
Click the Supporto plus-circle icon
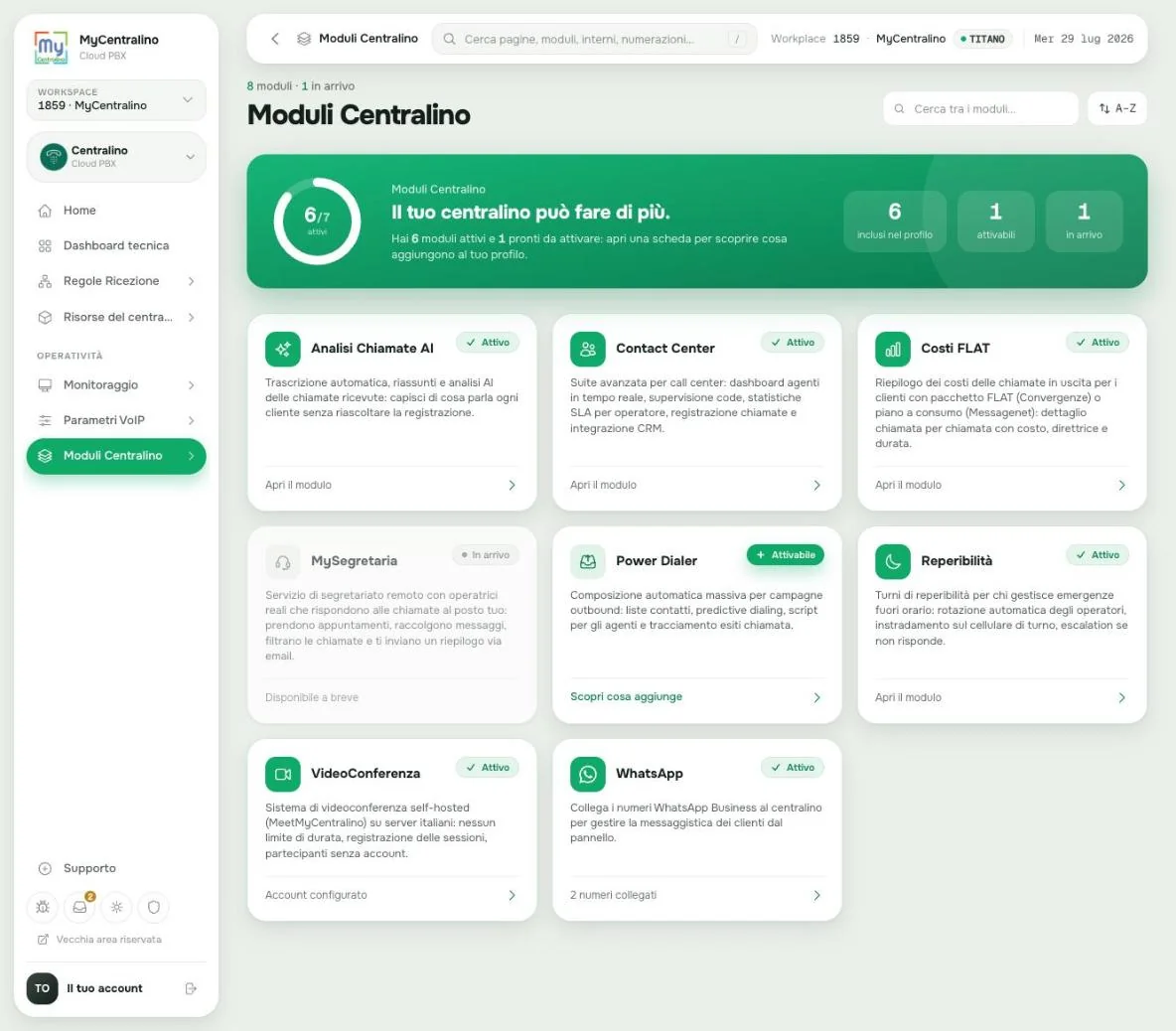coord(45,868)
